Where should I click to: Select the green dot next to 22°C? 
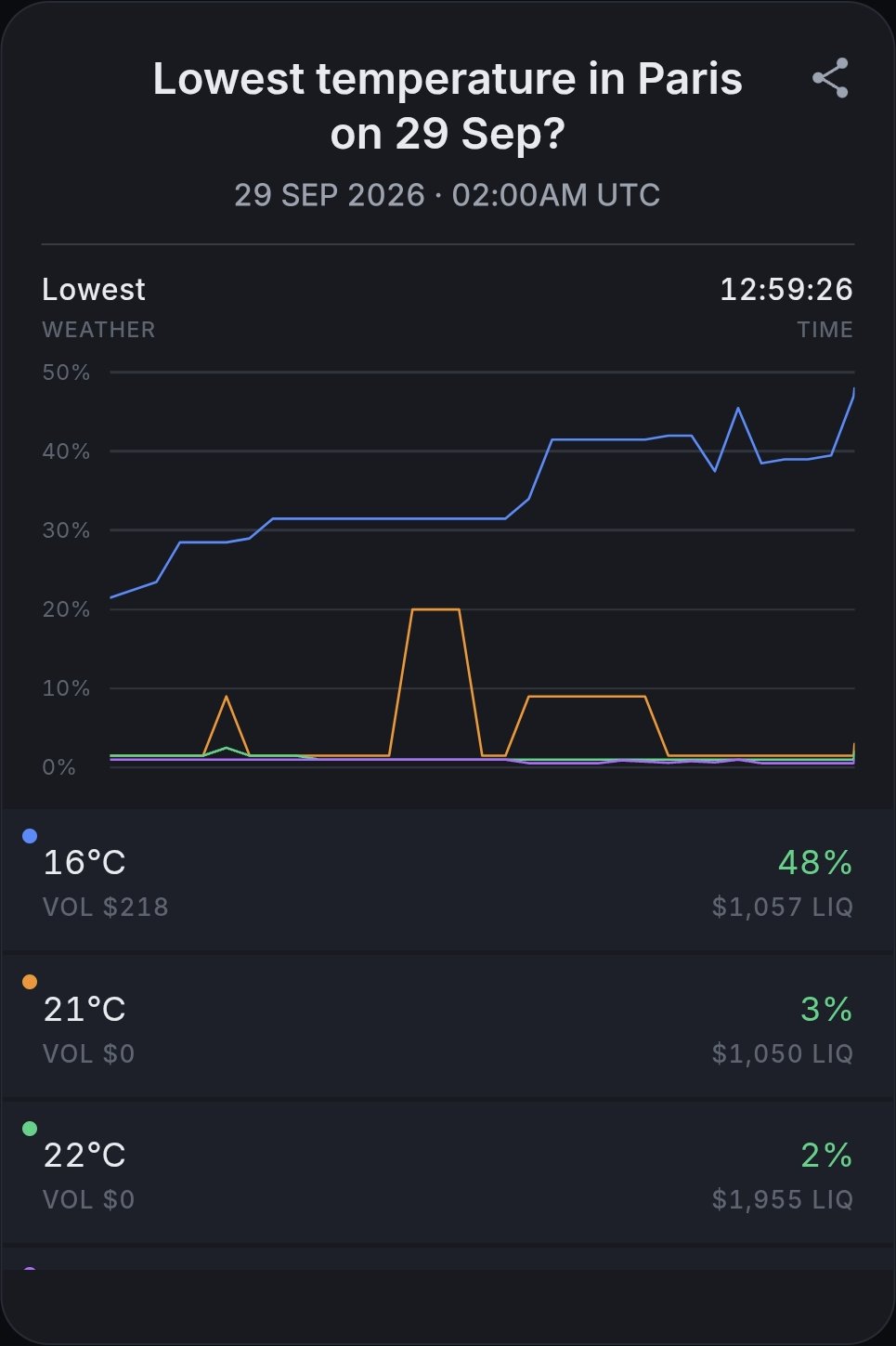pyautogui.click(x=30, y=1129)
